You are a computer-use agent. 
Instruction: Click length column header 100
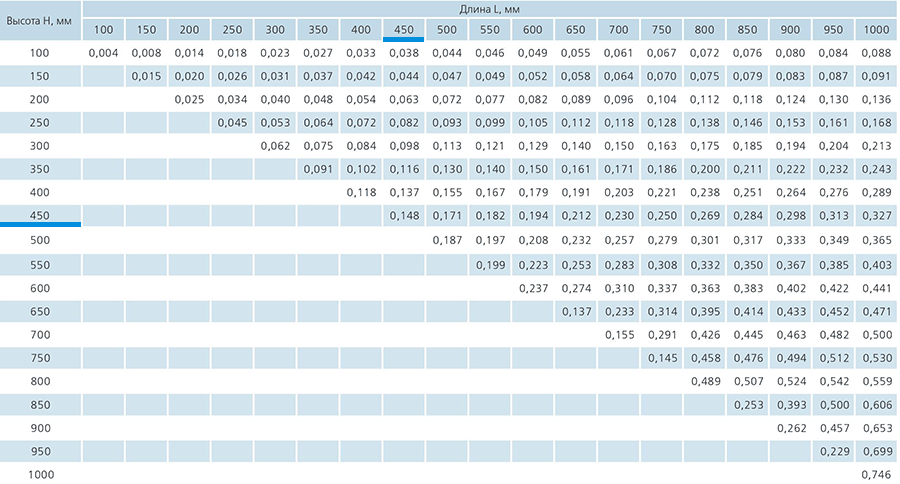pyautogui.click(x=103, y=30)
